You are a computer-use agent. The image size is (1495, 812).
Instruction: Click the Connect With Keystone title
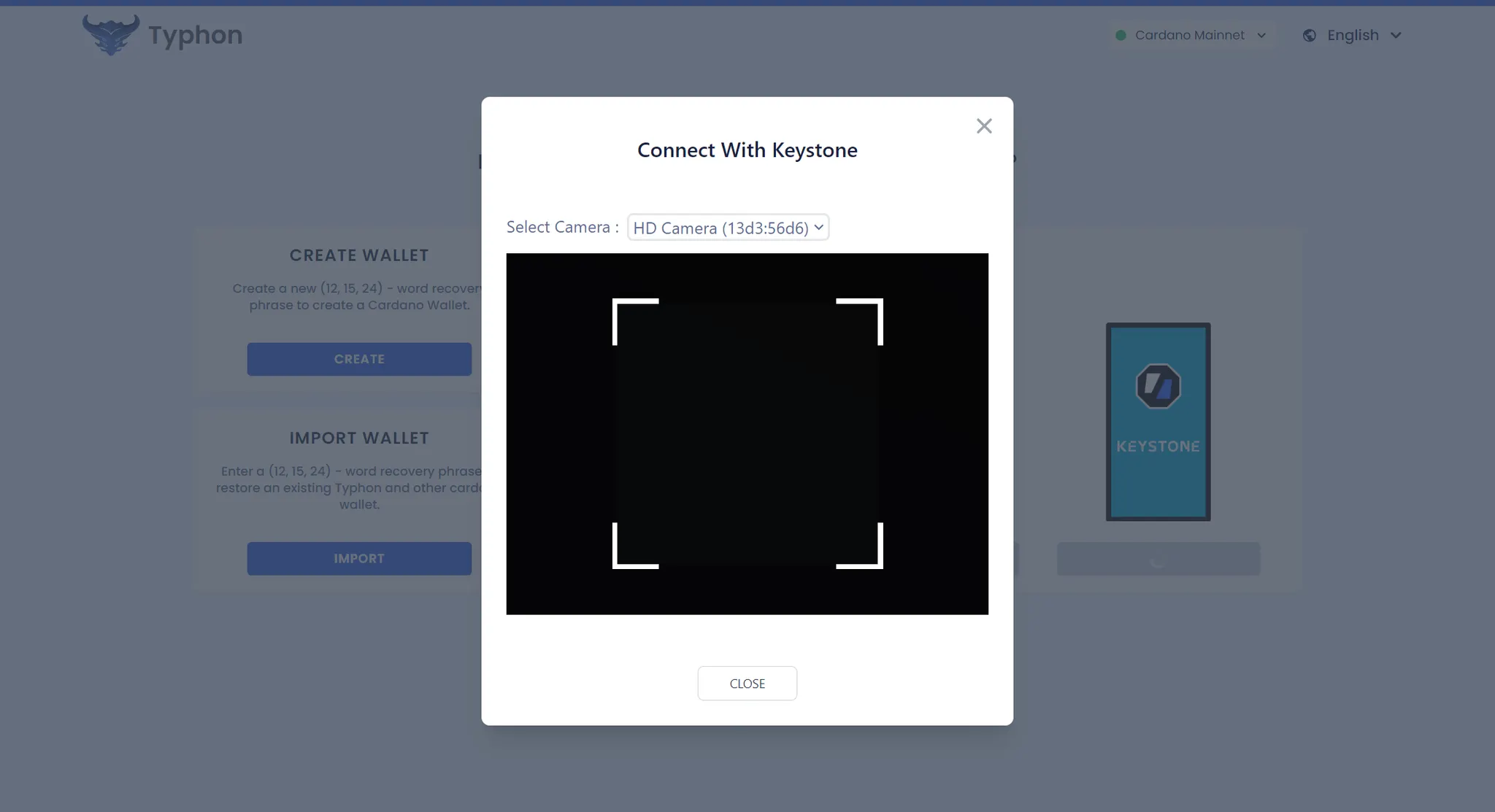click(x=747, y=150)
